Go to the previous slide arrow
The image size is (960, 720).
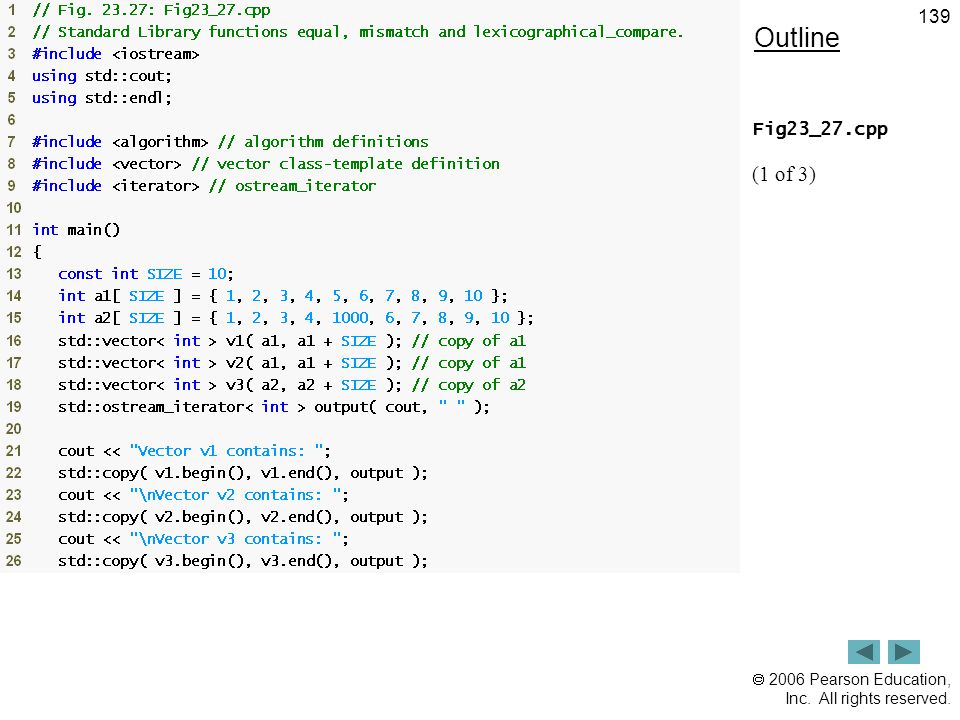point(863,651)
